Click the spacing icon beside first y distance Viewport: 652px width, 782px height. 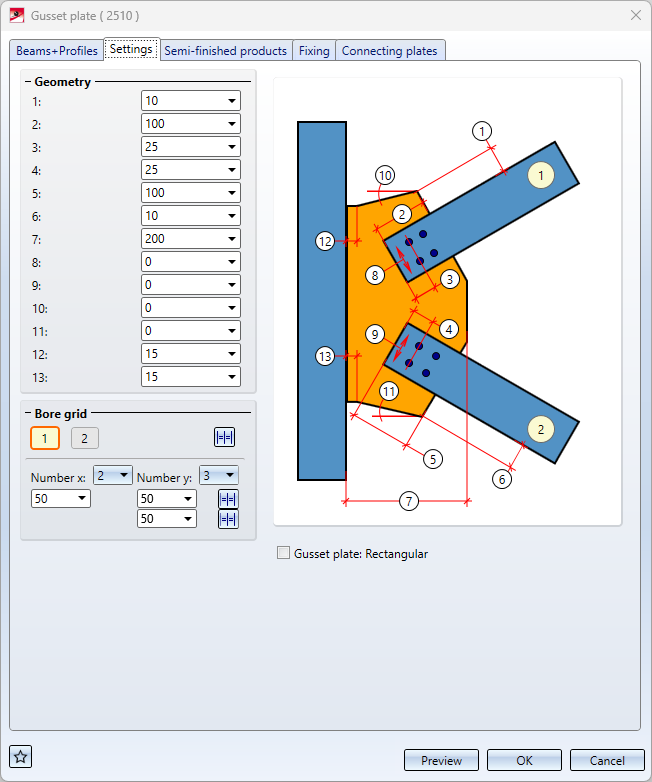tap(228, 499)
